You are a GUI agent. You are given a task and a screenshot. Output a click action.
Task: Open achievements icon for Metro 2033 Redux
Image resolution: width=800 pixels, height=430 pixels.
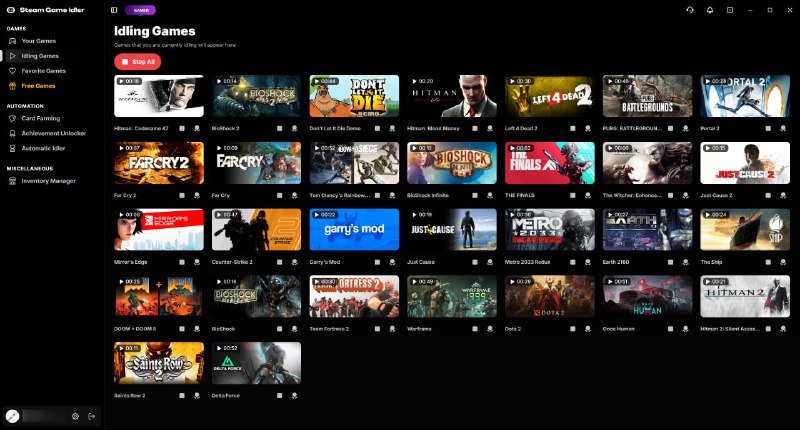coord(588,262)
